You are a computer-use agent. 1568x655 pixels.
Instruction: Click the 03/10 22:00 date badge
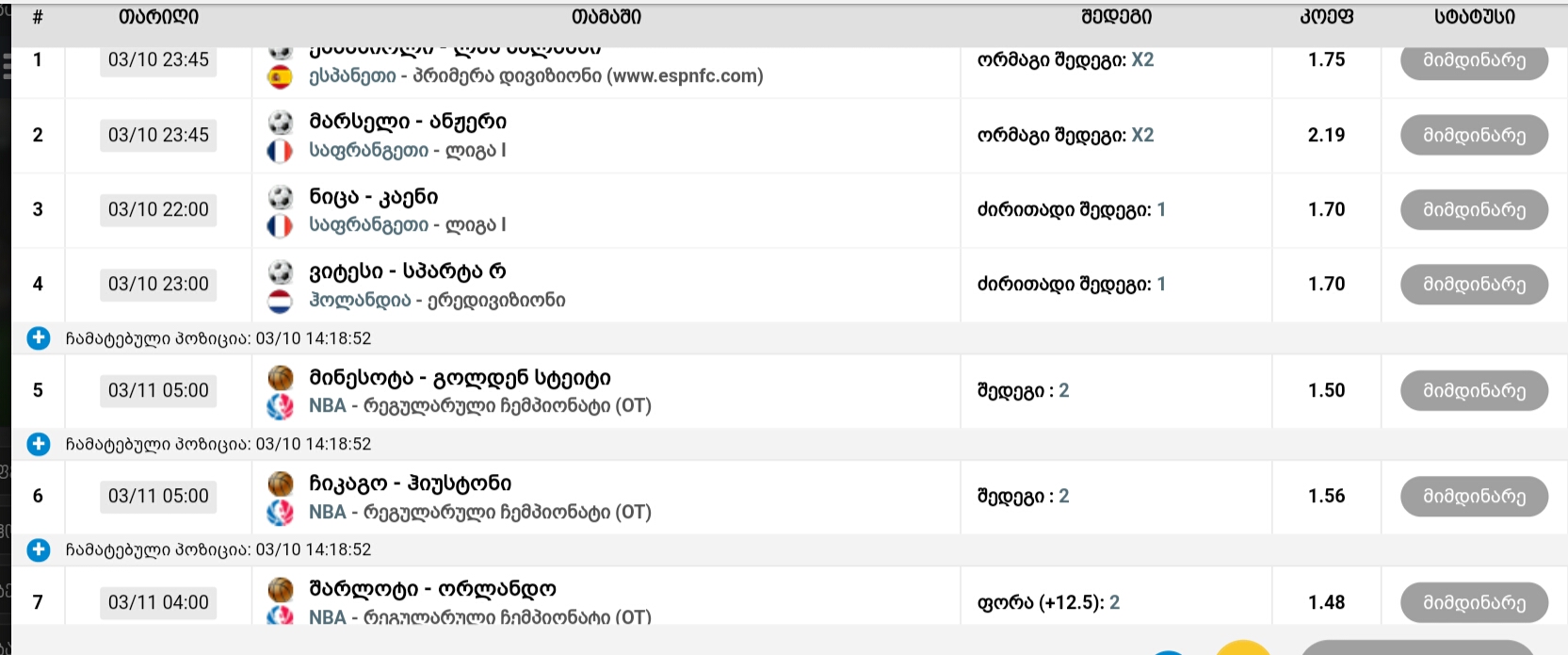pyautogui.click(x=158, y=209)
